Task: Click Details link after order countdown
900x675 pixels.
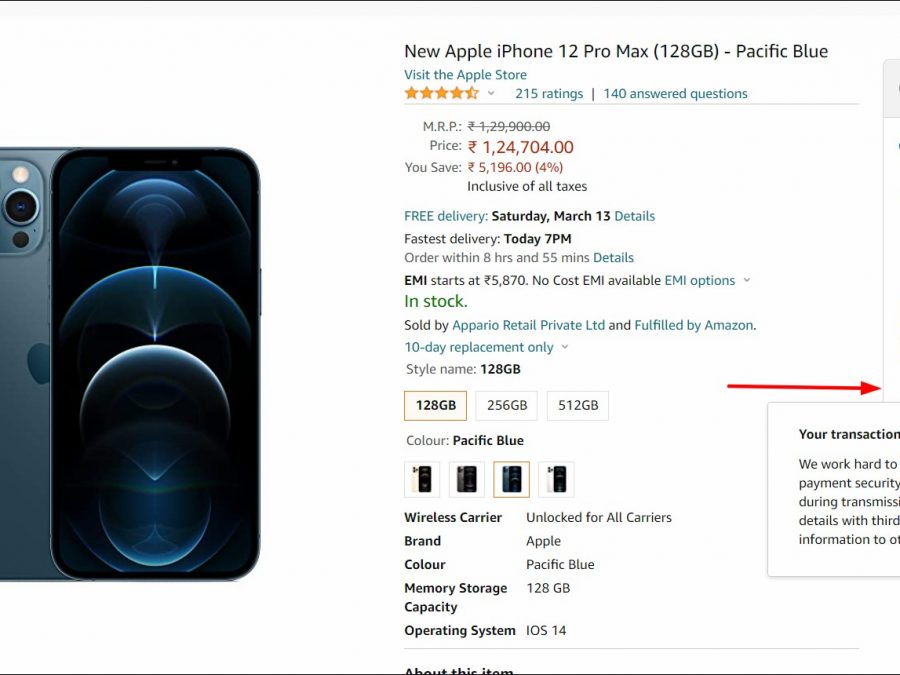Action: [613, 258]
